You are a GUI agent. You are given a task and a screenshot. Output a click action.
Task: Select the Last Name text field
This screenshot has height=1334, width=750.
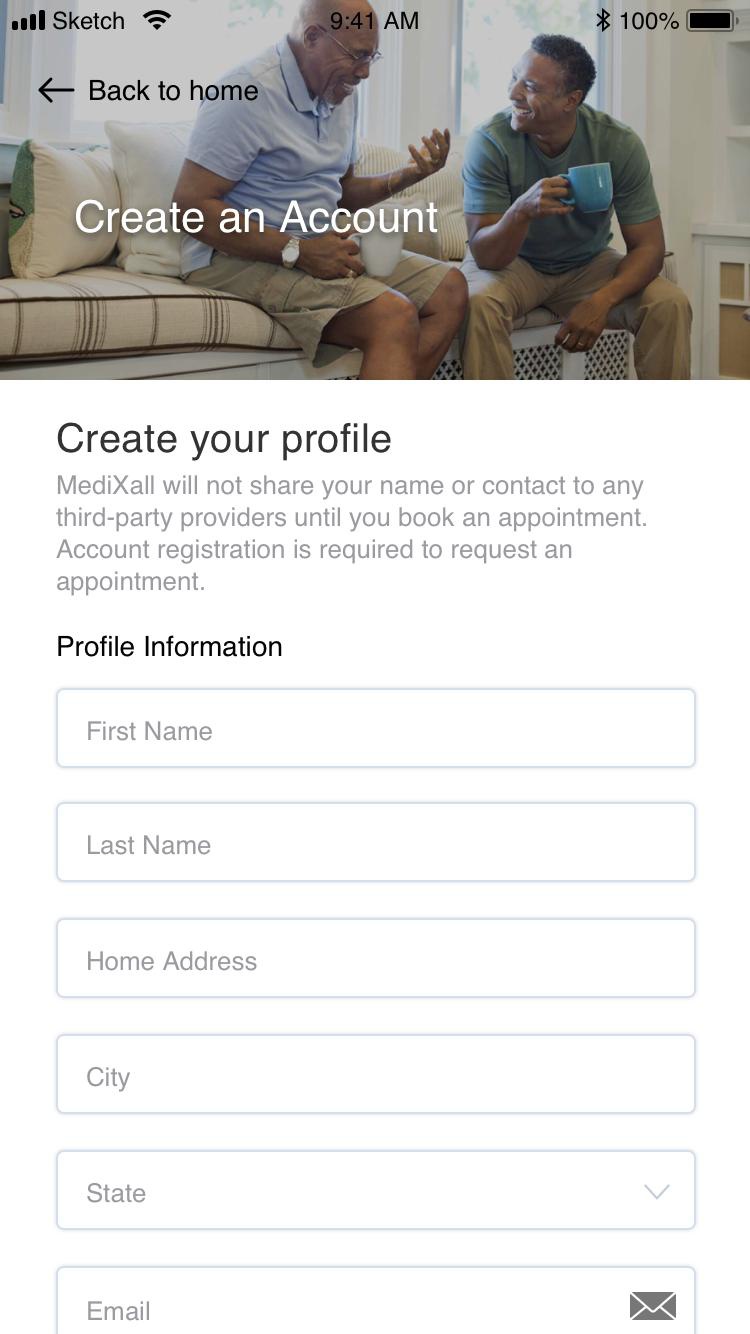[x=376, y=842]
